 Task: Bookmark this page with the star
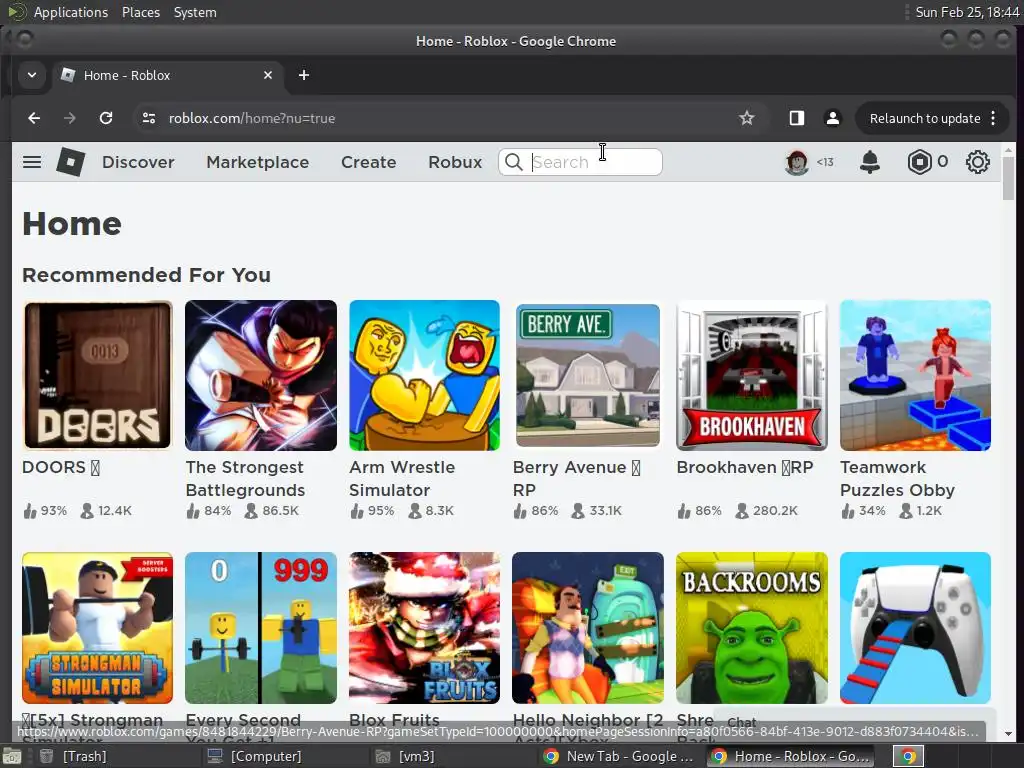tap(746, 118)
